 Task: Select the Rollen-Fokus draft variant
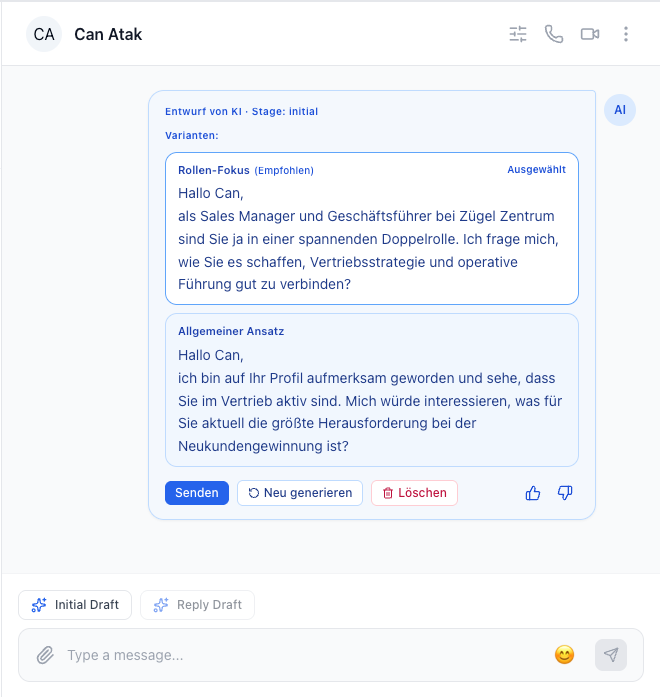[x=371, y=228]
